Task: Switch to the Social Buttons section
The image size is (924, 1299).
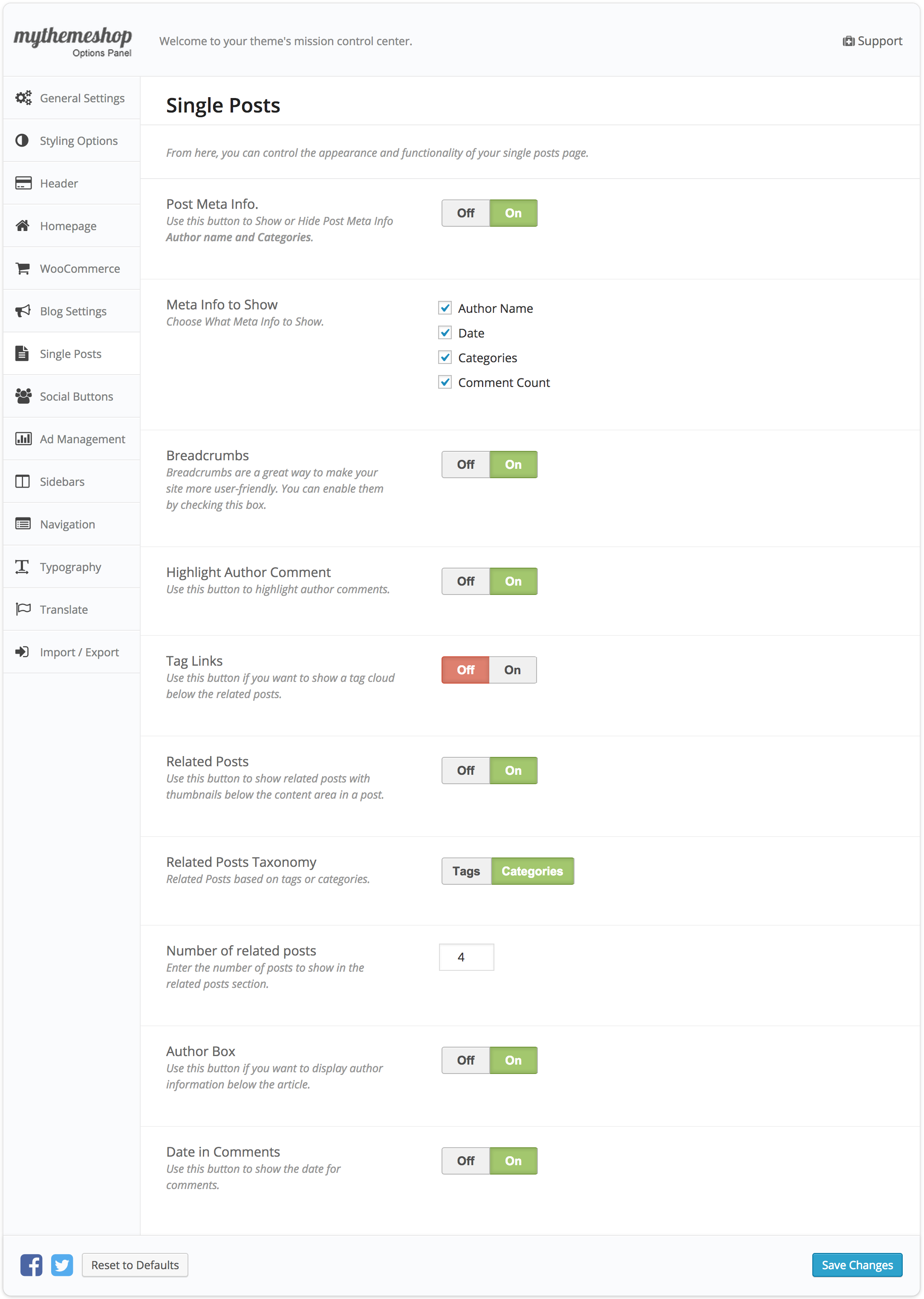Action: point(76,396)
